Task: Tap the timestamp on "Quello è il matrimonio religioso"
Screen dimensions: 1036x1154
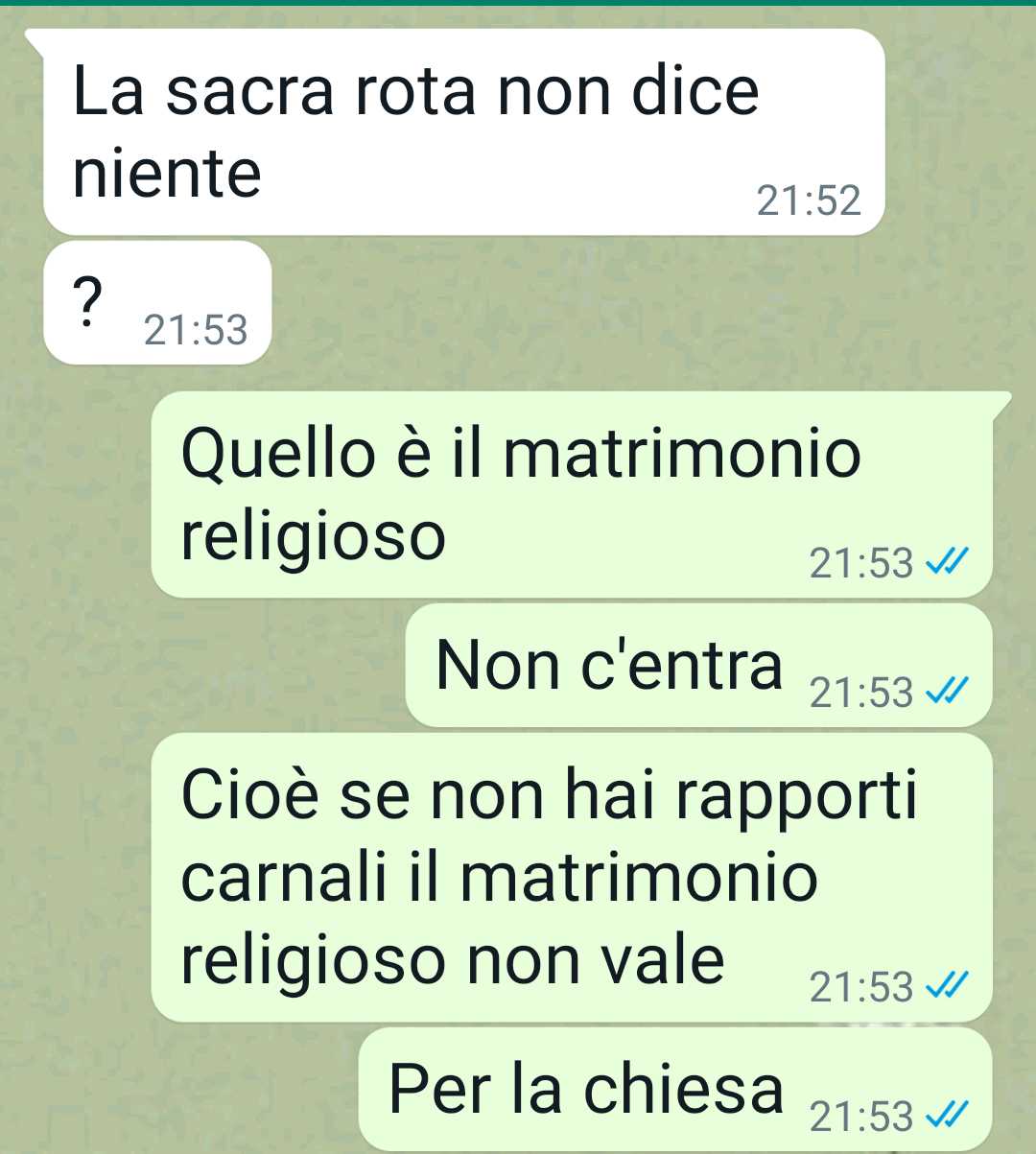Action: click(x=861, y=563)
